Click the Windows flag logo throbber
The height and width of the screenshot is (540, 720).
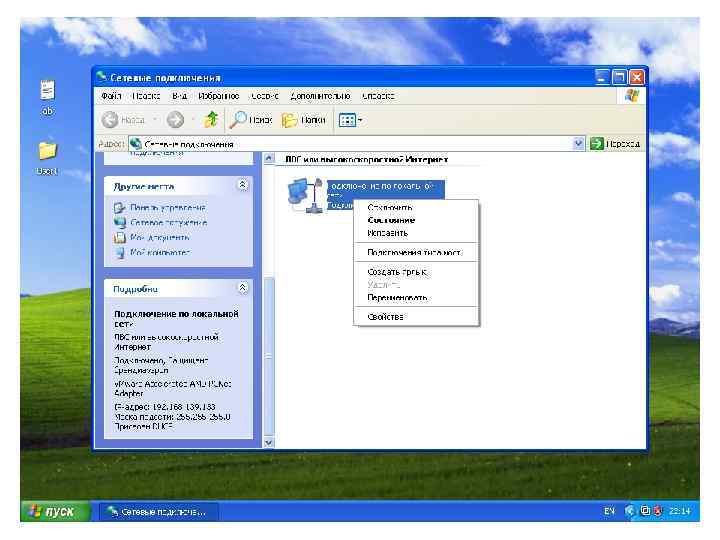point(632,96)
